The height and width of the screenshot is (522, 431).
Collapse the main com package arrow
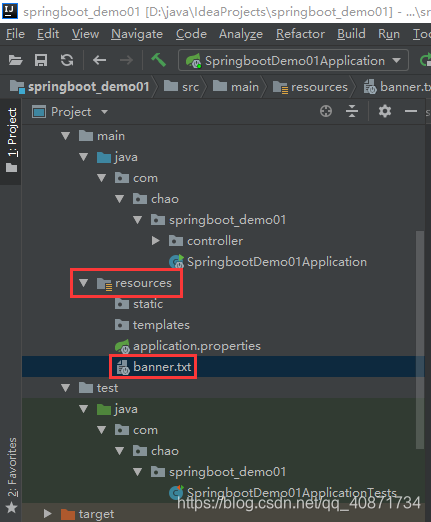click(x=102, y=178)
